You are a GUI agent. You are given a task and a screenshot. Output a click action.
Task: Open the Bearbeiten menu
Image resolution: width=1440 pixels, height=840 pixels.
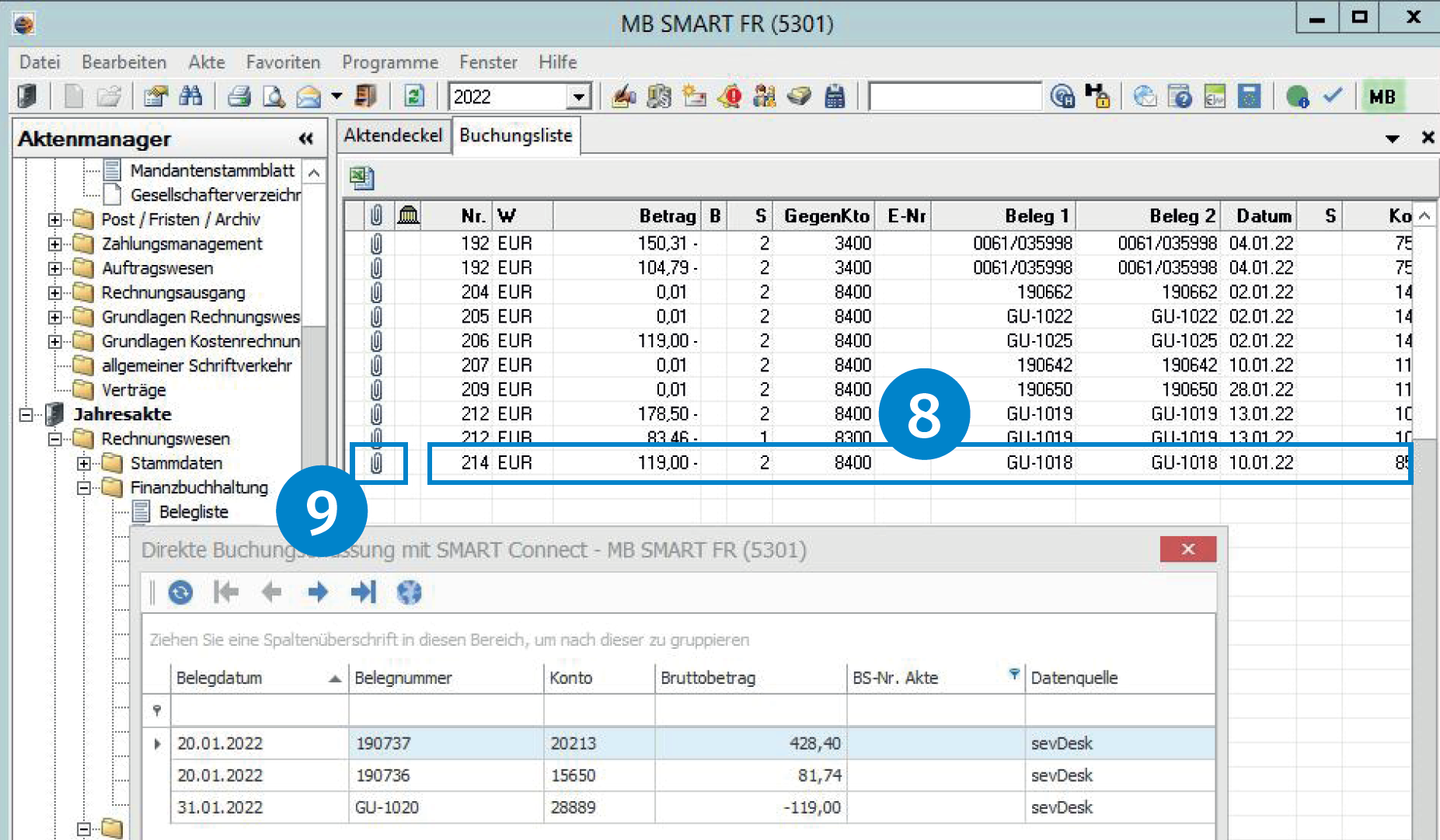(124, 62)
